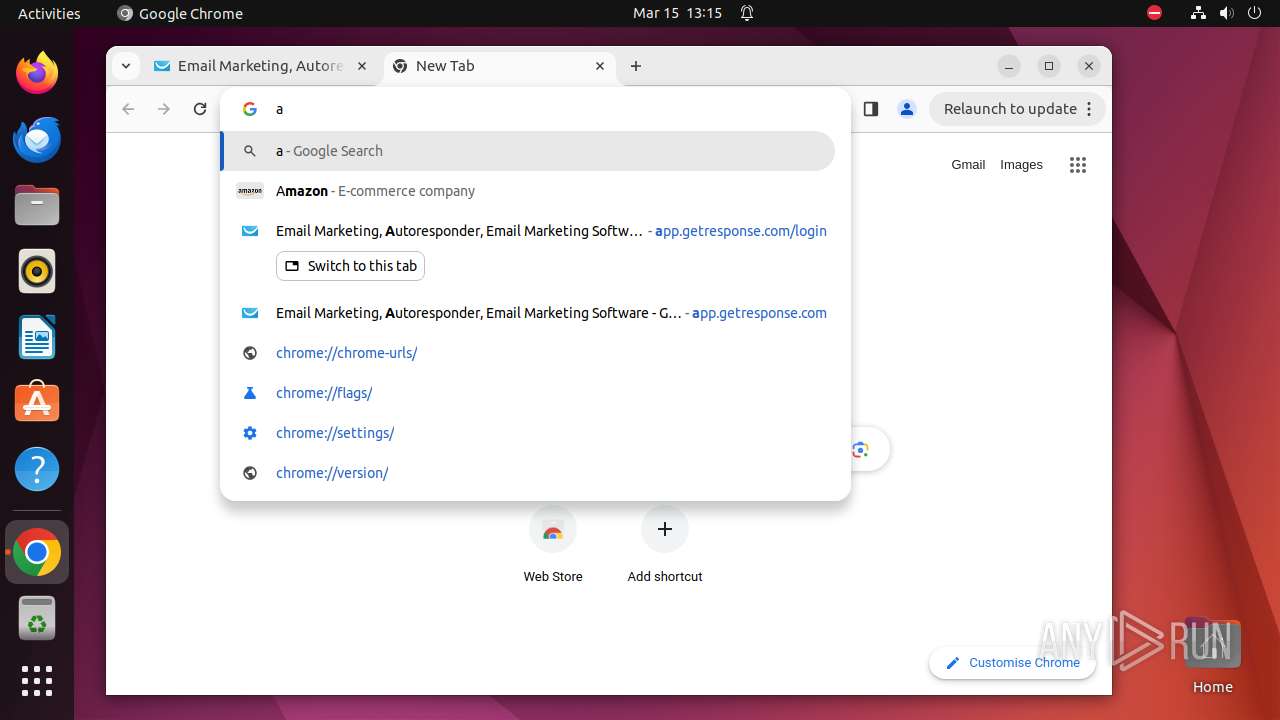Viewport: 1280px width, 720px height.
Task: Select the app.getresponse.com suggestion without login
Action: coord(527,313)
